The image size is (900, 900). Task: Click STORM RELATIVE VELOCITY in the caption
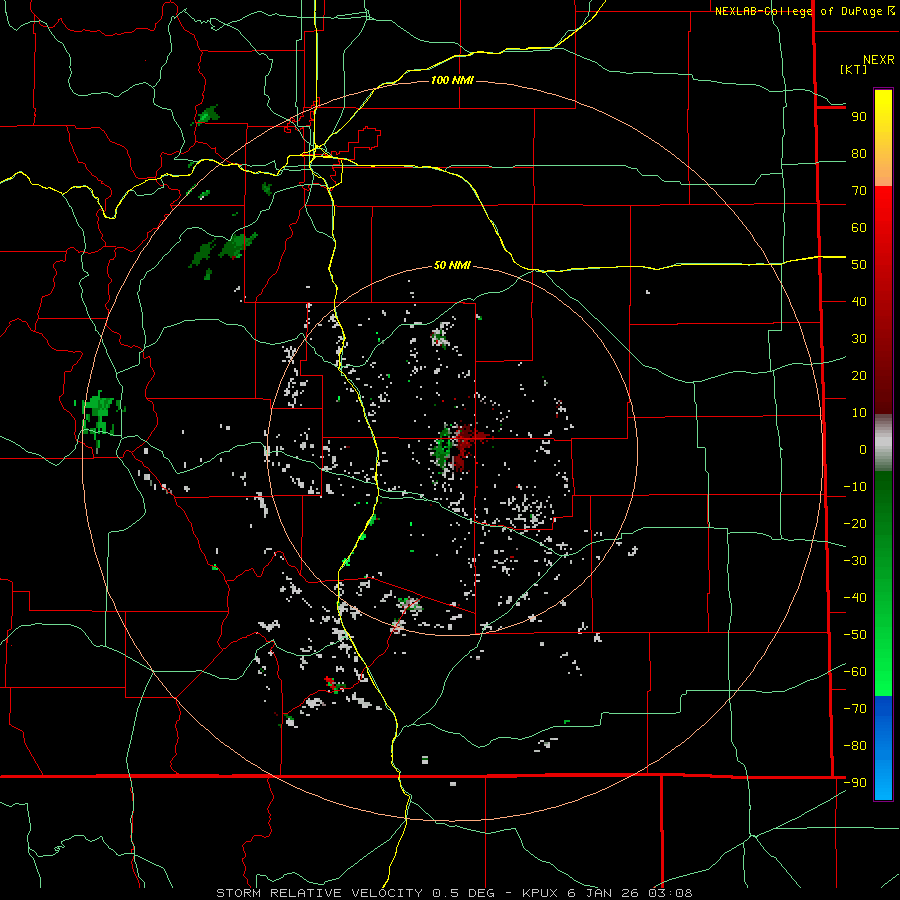tap(319, 893)
